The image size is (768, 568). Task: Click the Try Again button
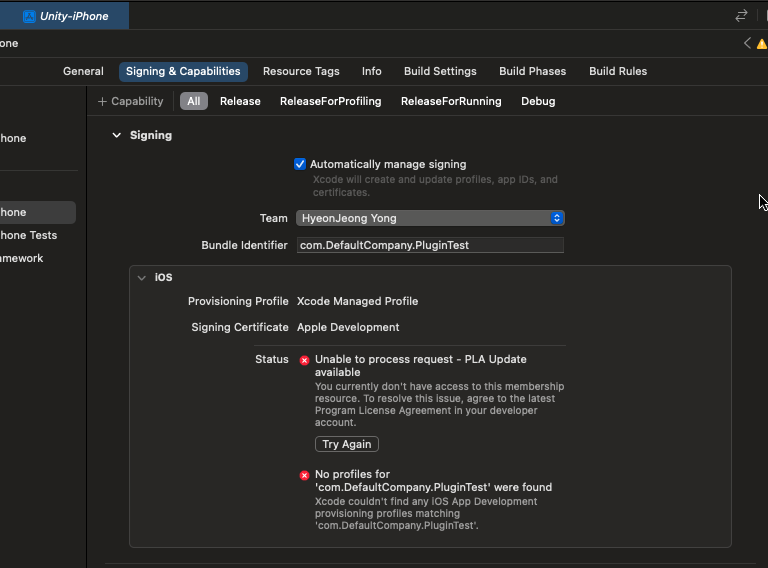347,444
